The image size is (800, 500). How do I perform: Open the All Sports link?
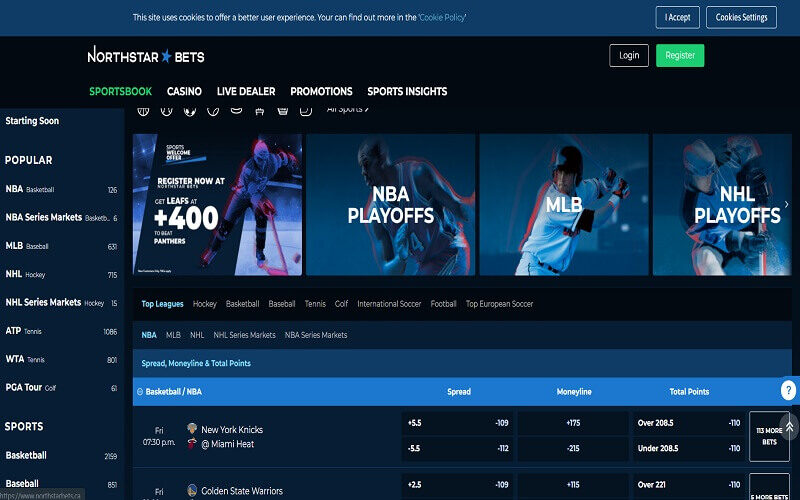347,110
